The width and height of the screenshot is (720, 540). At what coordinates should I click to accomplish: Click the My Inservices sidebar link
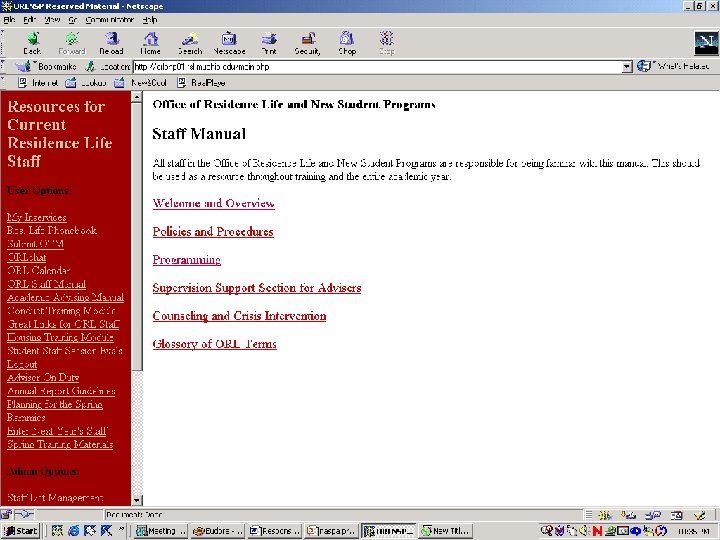coord(37,217)
